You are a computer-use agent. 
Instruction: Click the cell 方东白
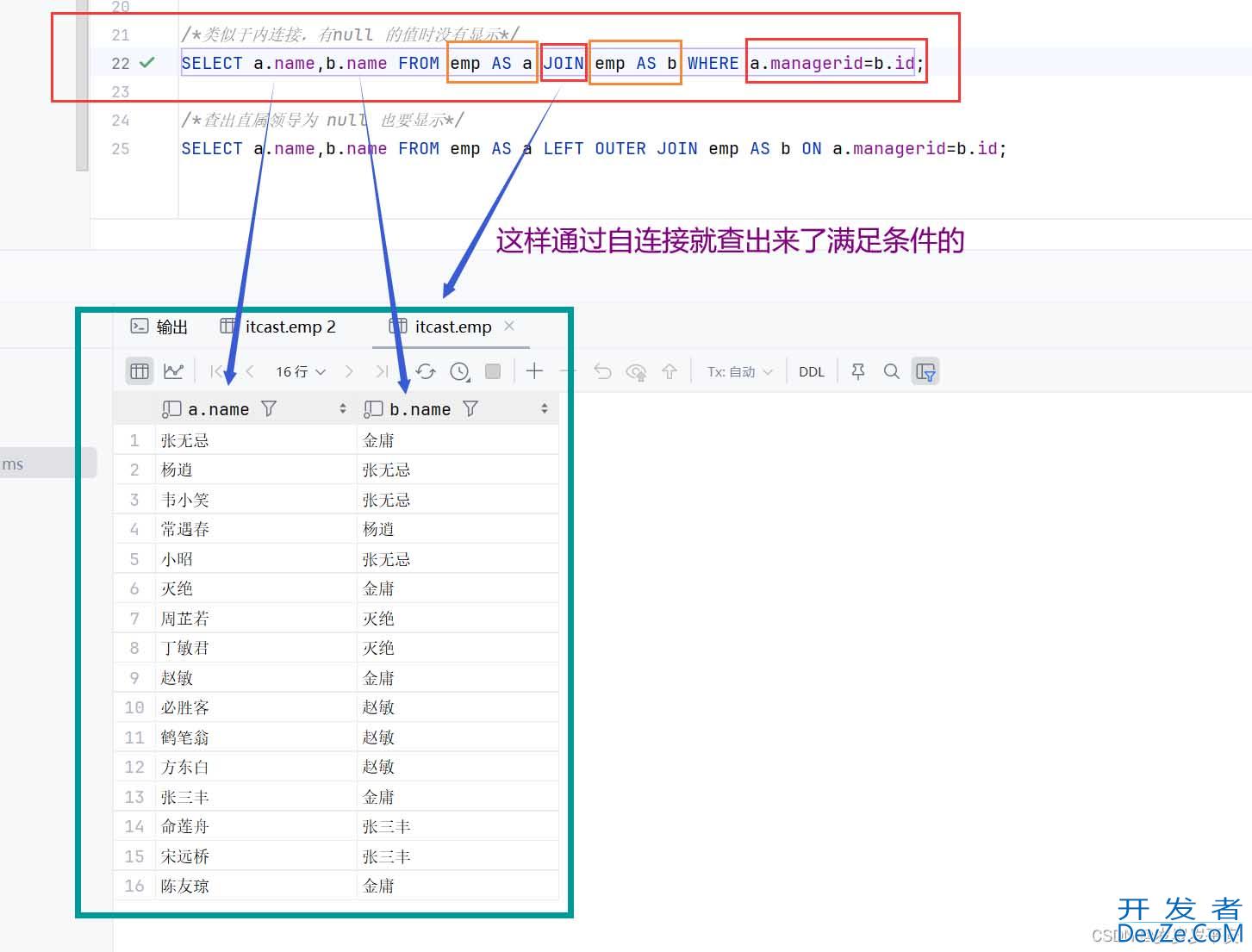tap(256, 767)
